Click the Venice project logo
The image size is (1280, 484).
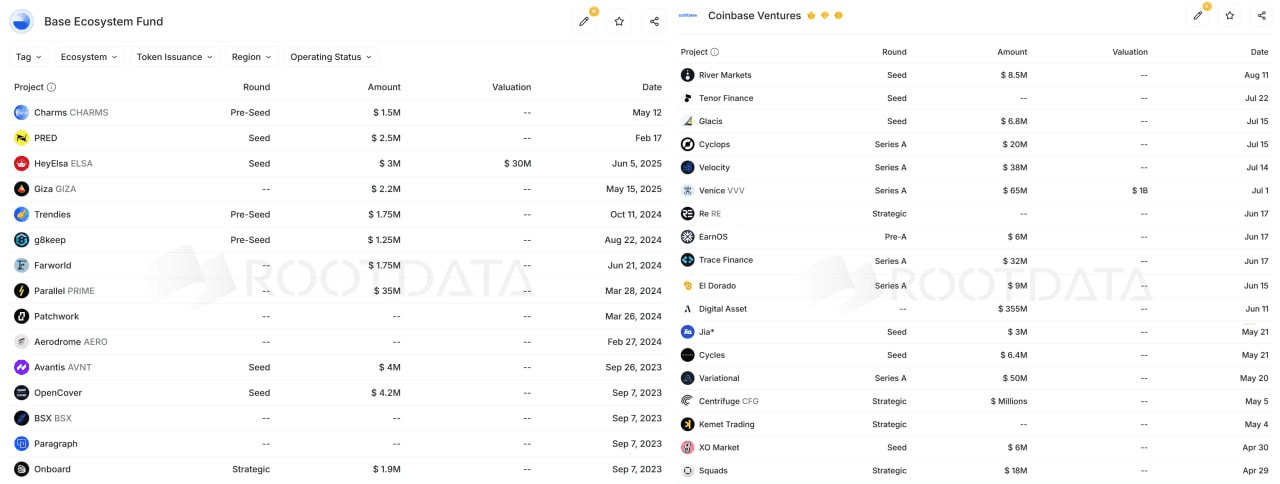[x=688, y=191]
